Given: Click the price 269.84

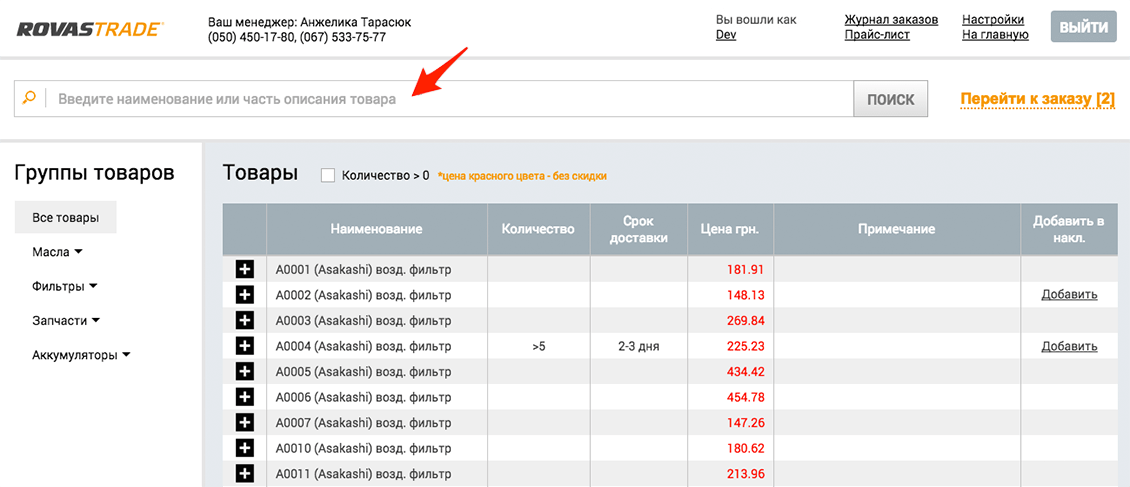Looking at the screenshot, I should point(747,321).
